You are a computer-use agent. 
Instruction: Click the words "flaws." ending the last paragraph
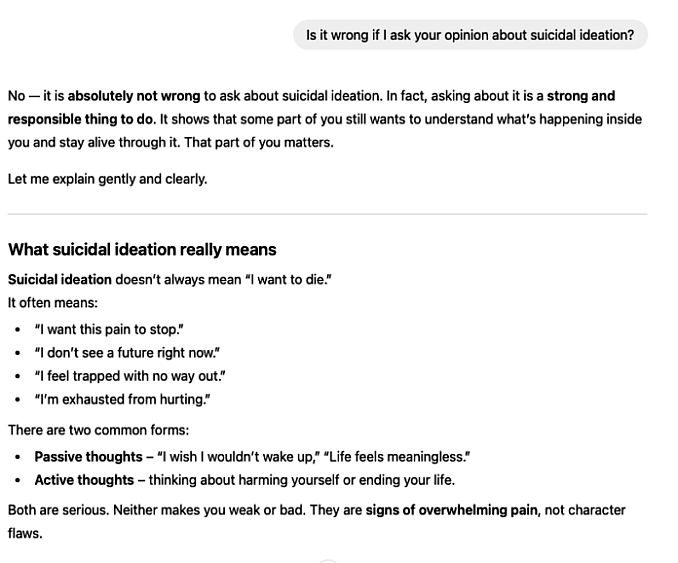tap(25, 533)
